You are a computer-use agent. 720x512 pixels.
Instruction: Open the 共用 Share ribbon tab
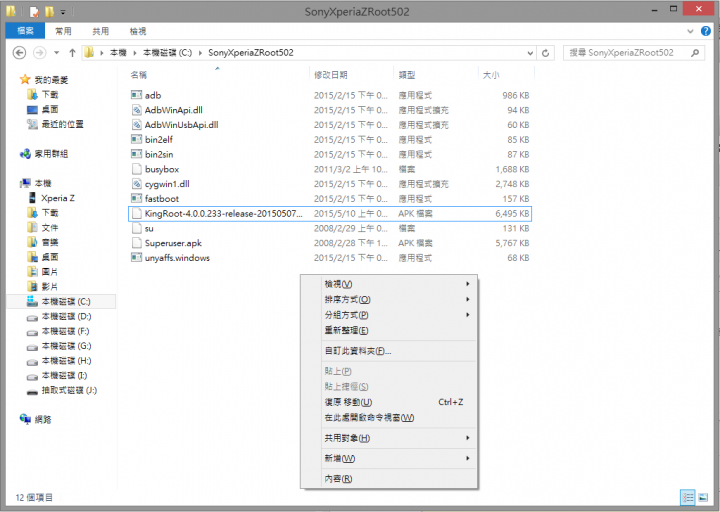click(x=101, y=31)
